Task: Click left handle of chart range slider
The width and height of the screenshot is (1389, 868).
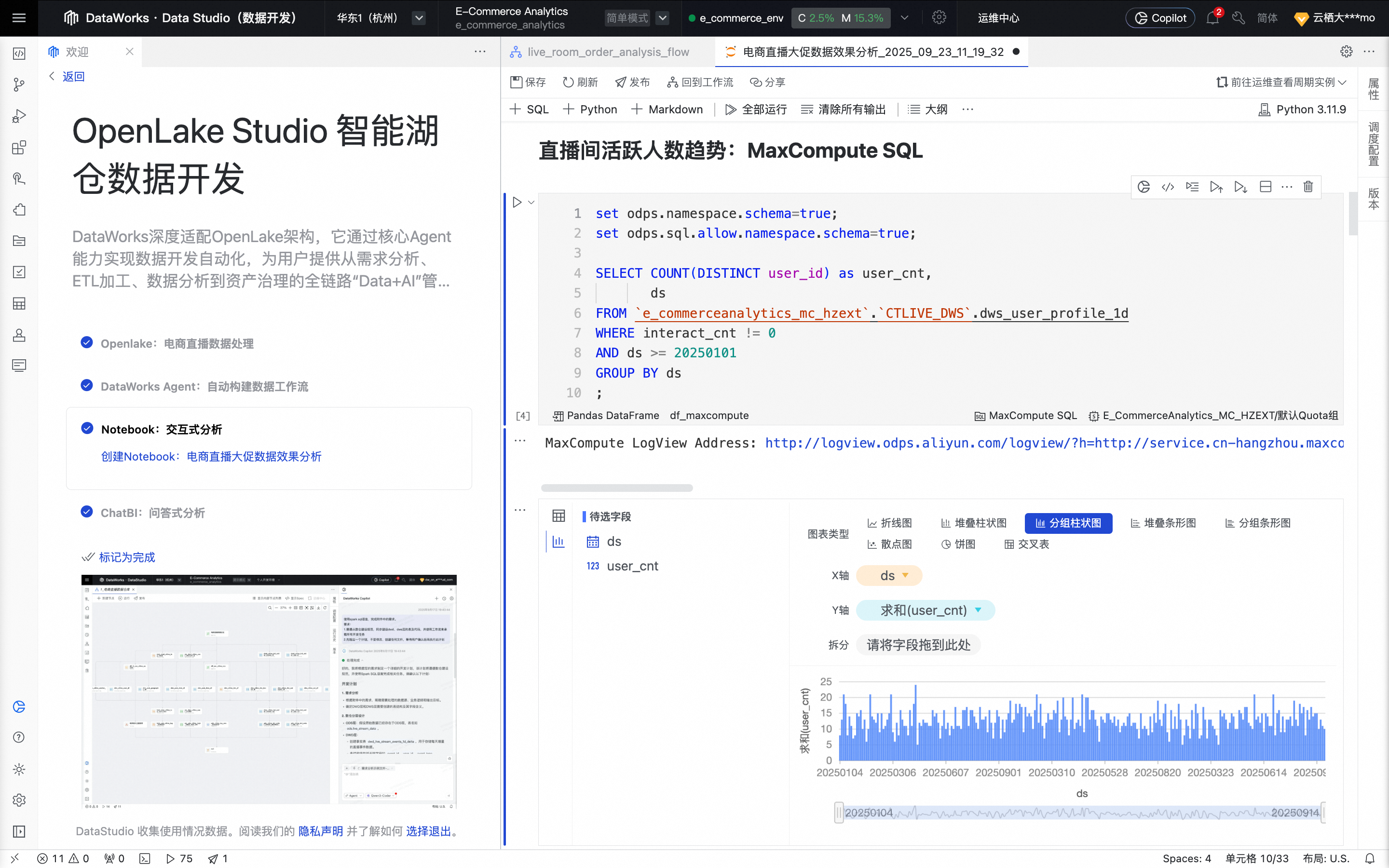Action: click(839, 813)
